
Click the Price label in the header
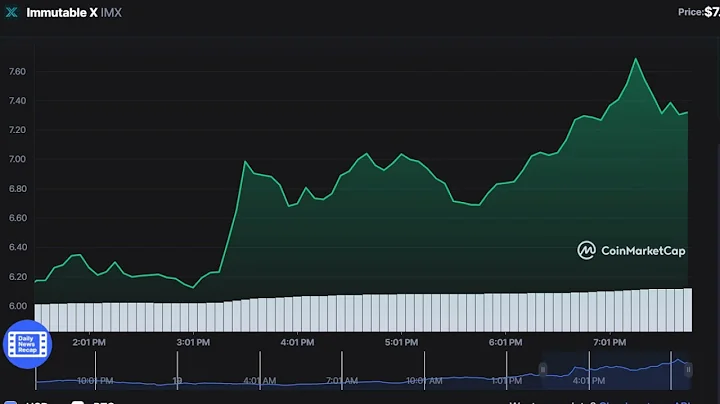tap(691, 12)
